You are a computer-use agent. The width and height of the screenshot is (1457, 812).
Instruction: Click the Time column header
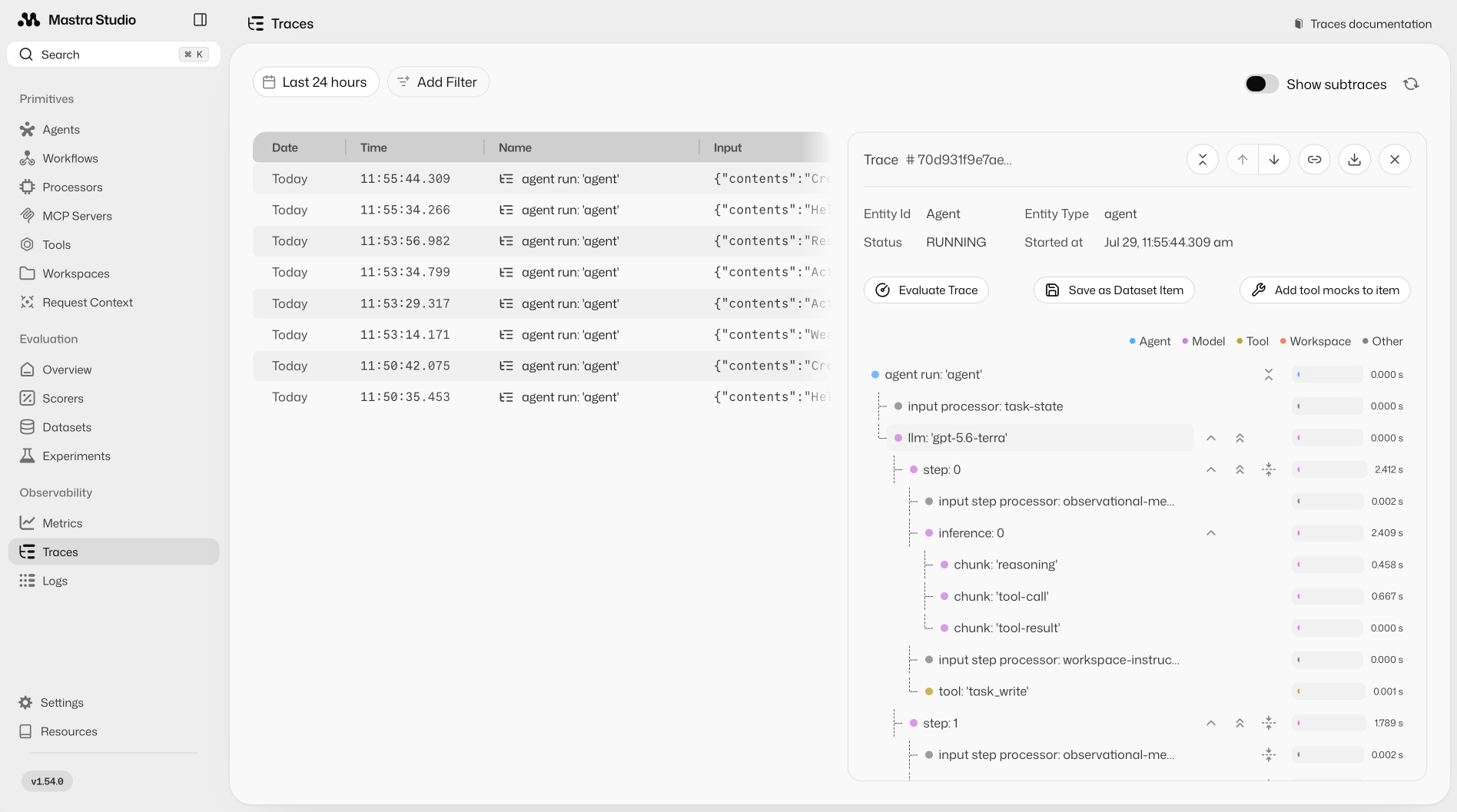point(373,147)
